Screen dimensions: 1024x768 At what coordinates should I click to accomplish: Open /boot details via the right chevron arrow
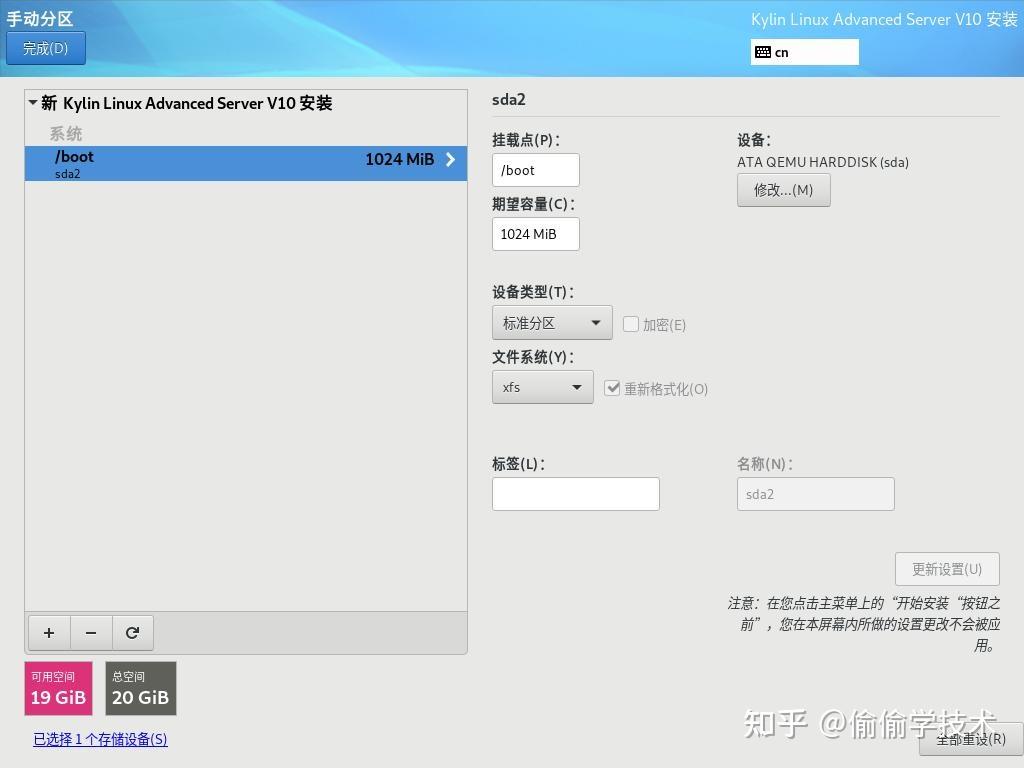click(449, 159)
